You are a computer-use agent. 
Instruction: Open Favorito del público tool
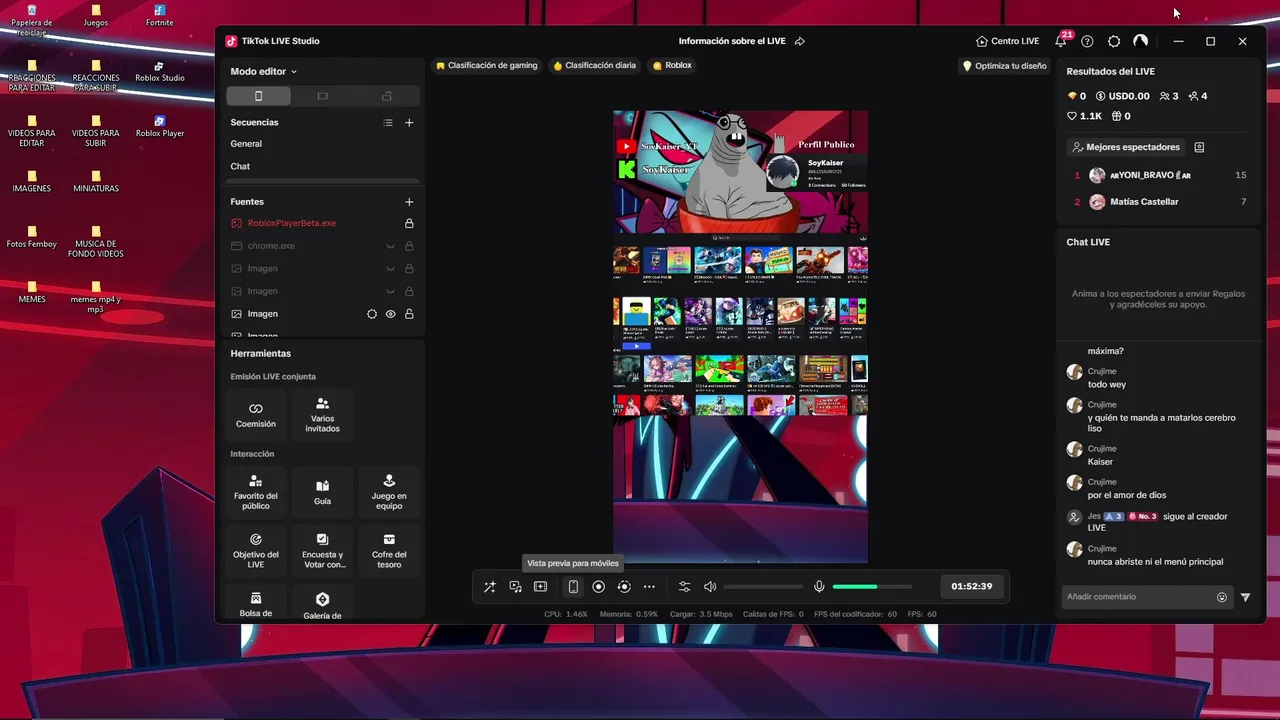[x=256, y=492]
